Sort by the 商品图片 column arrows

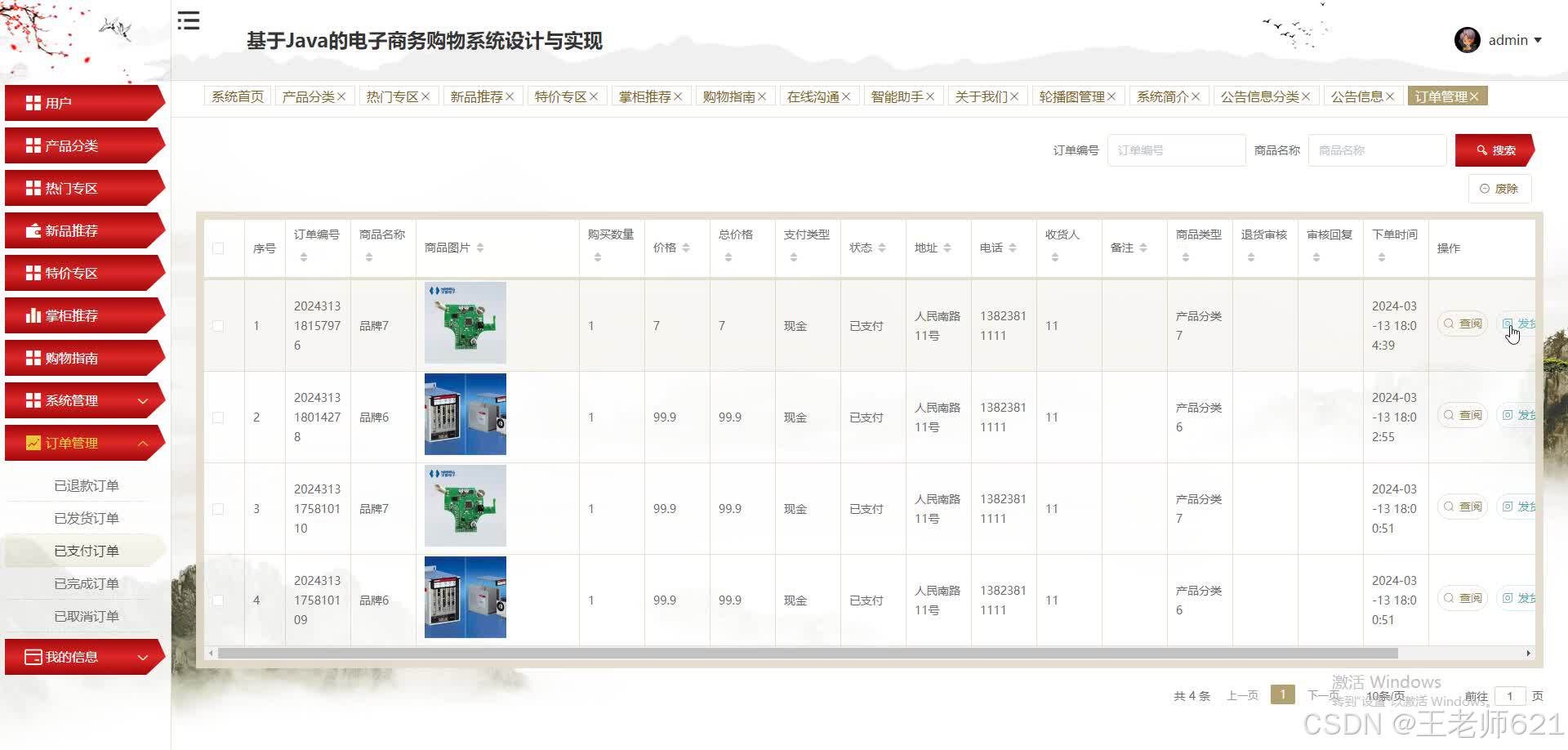pyautogui.click(x=480, y=248)
